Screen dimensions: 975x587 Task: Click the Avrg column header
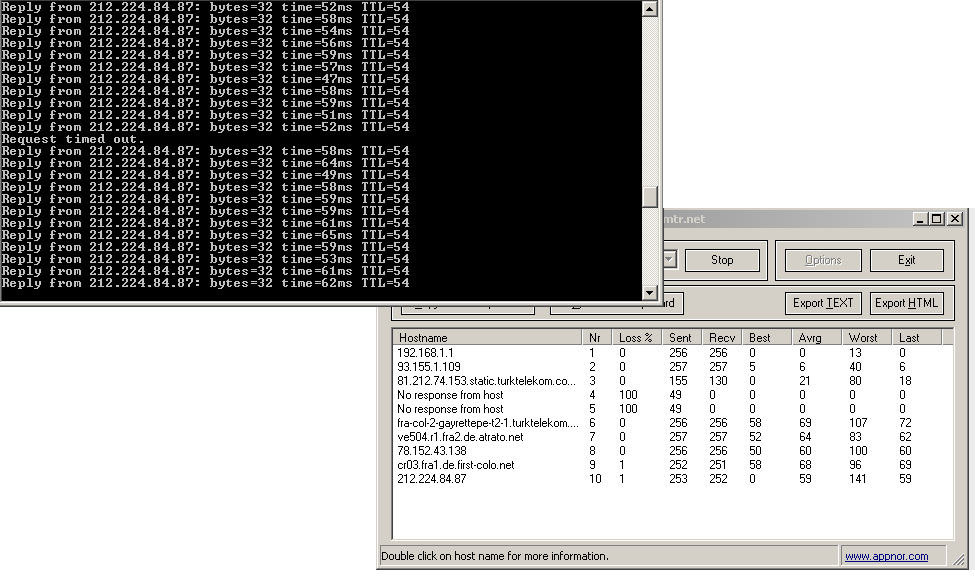pyautogui.click(x=816, y=338)
